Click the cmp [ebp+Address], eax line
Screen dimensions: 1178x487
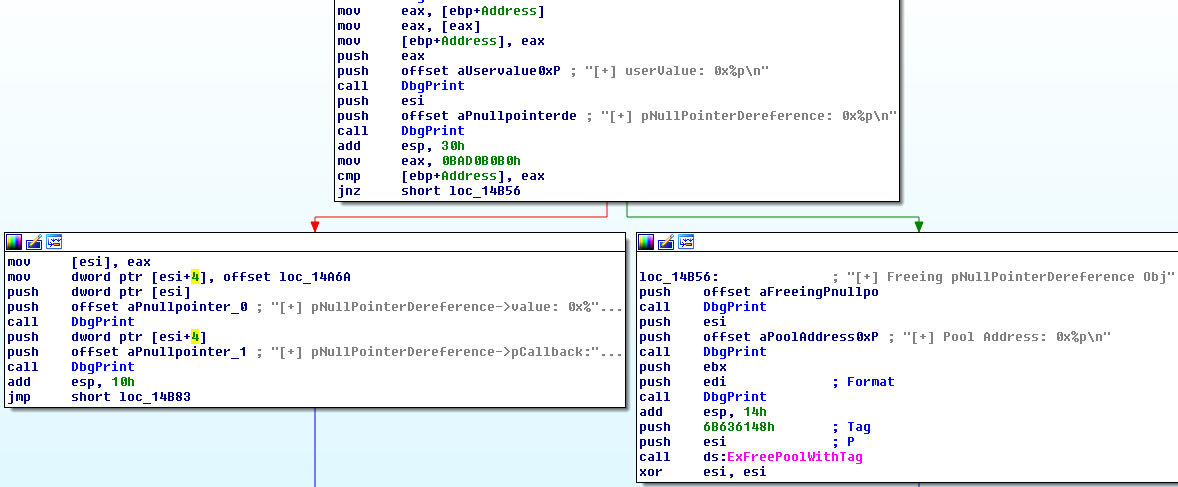441,176
